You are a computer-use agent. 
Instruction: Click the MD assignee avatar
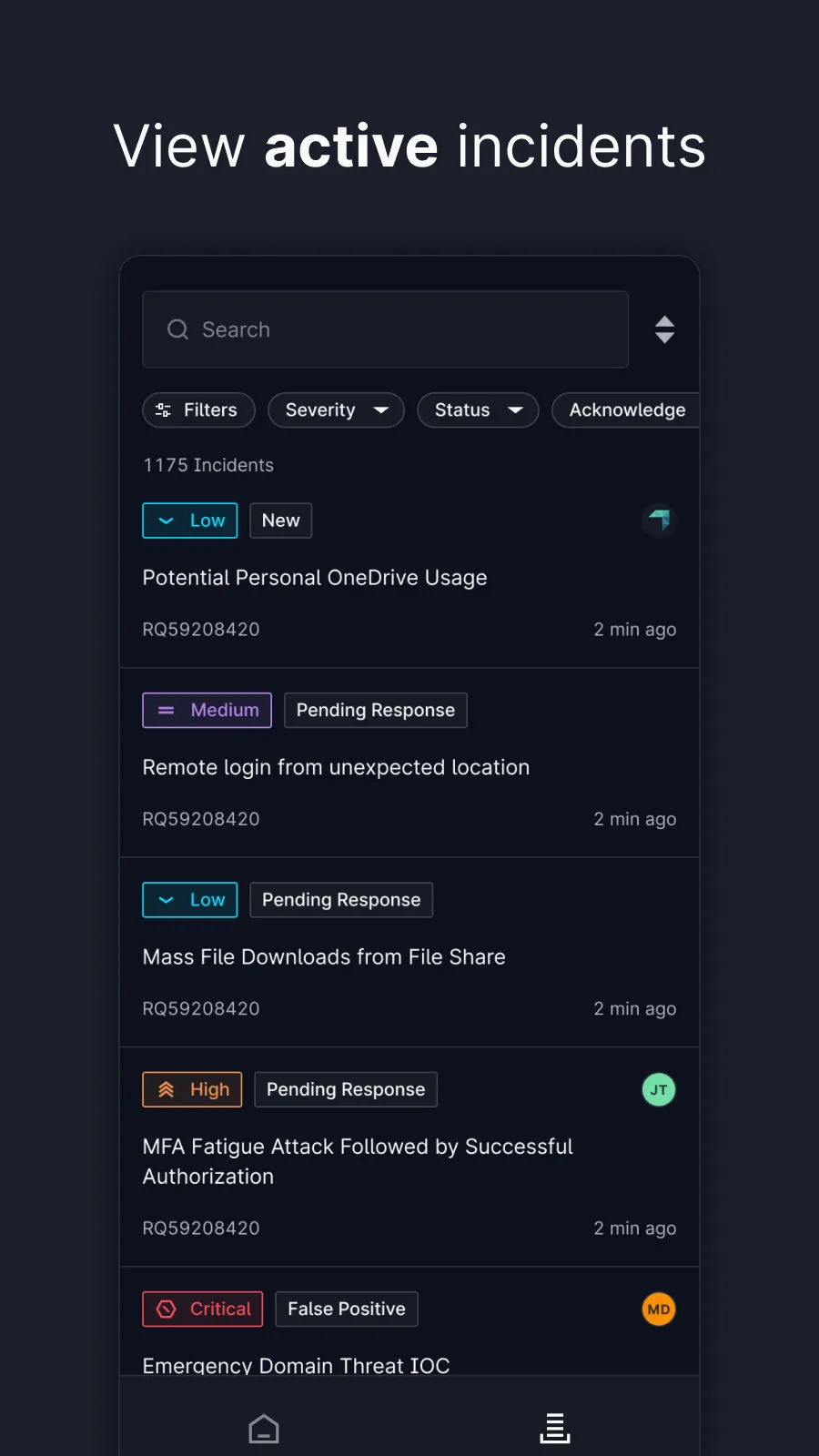(659, 1309)
